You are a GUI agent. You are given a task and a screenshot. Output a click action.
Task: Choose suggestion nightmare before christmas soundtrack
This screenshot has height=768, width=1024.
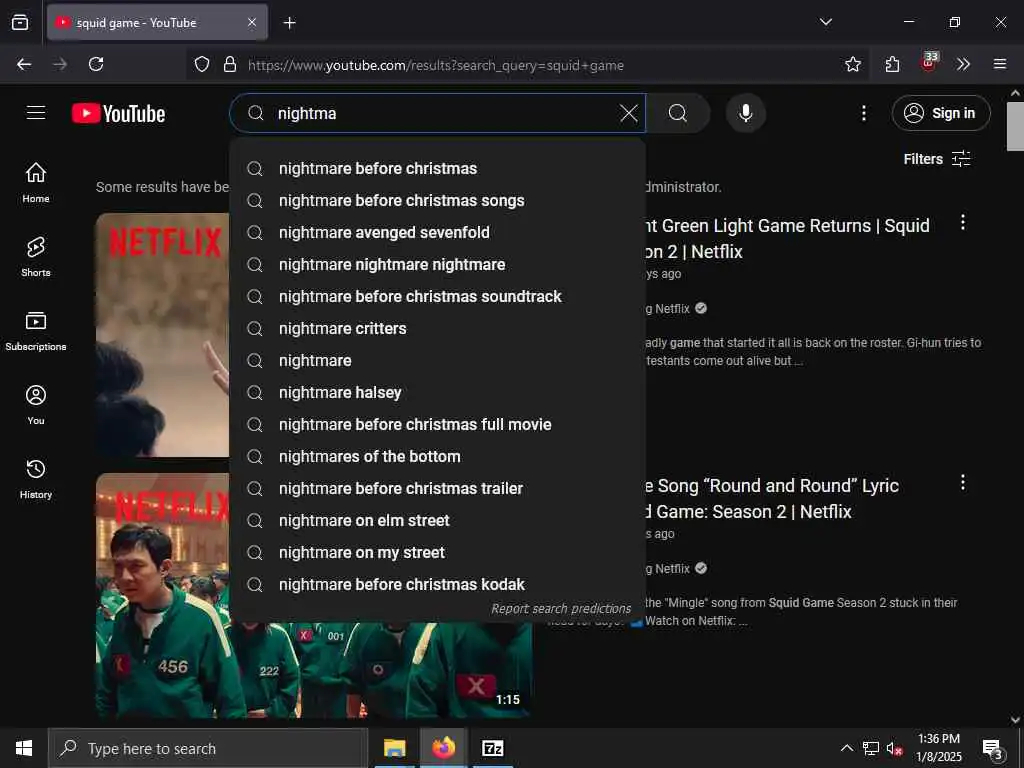438,296
